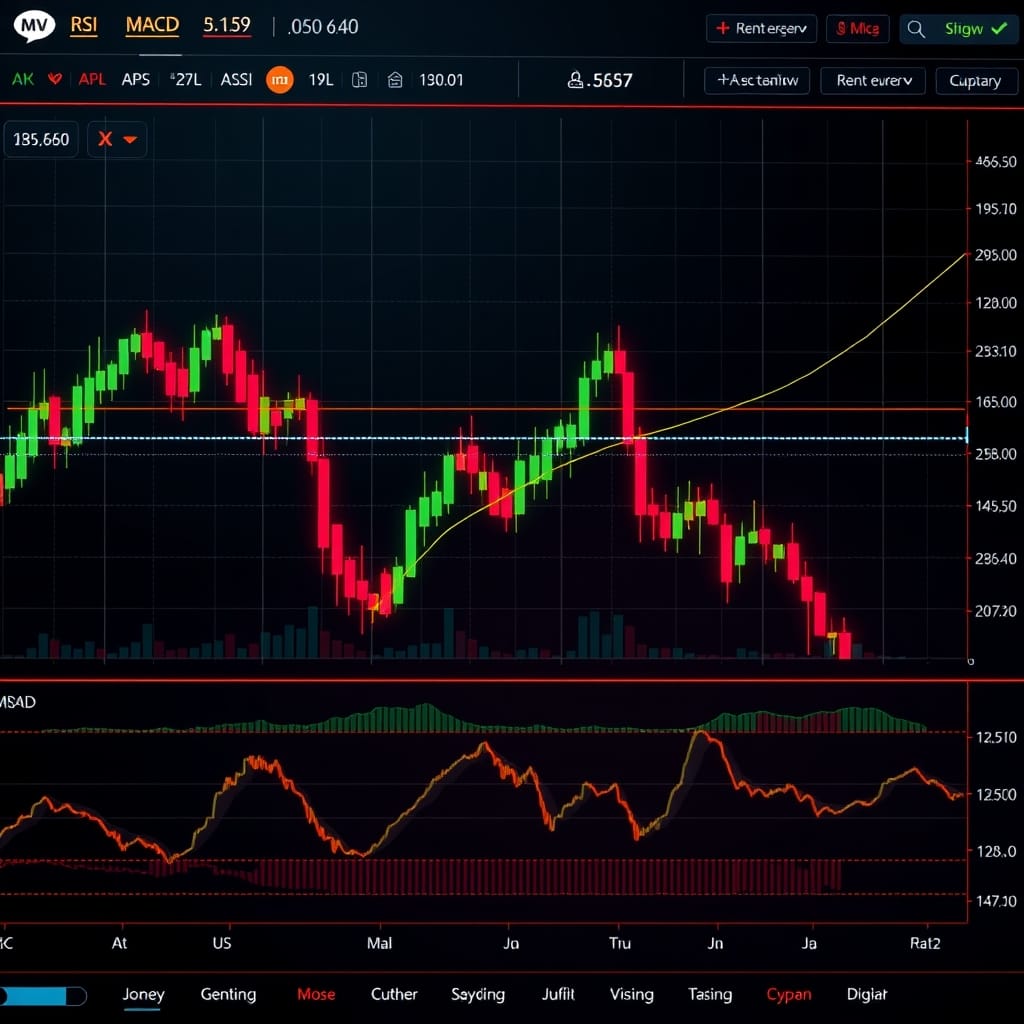Select the APL ticker
This screenshot has height=1024, width=1024.
tap(92, 80)
